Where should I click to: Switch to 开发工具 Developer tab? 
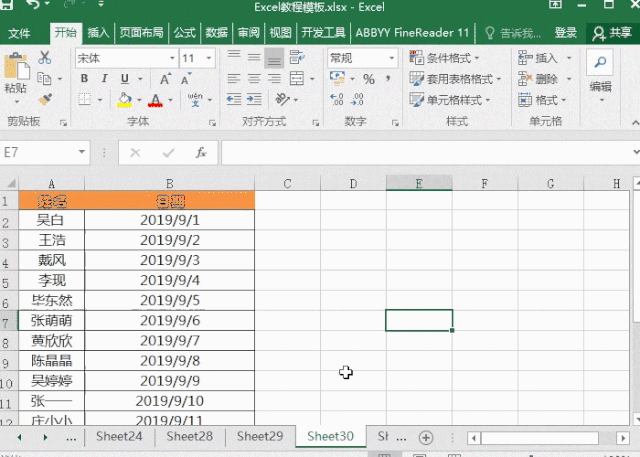[x=323, y=33]
